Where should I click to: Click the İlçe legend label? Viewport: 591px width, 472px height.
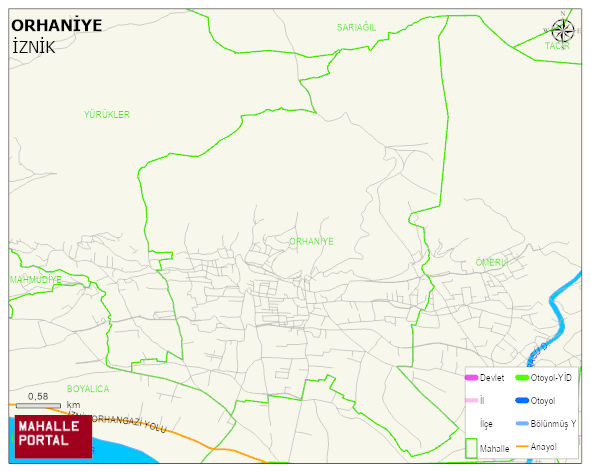tap(486, 424)
